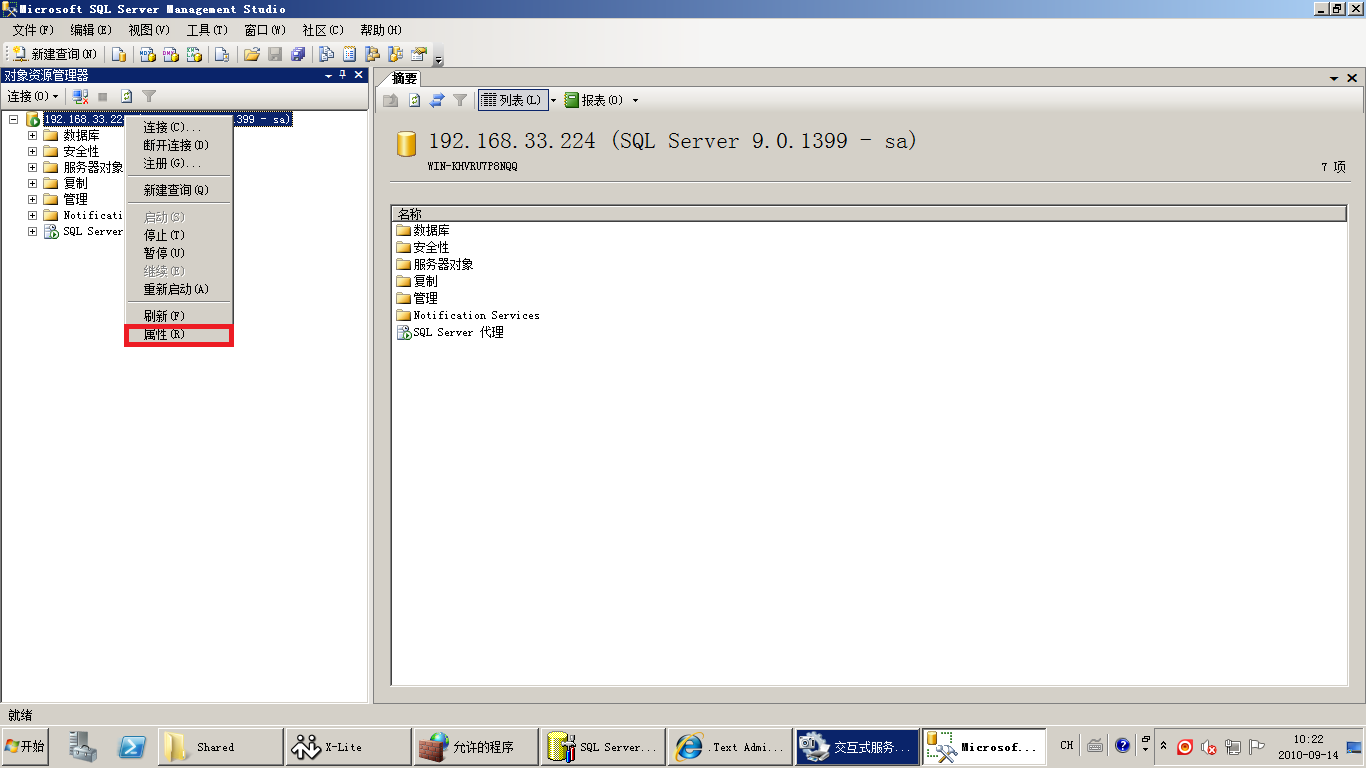Viewport: 1366px width, 768px height.
Task: Start a SQL Server Mobile Query
Action: tap(222, 54)
